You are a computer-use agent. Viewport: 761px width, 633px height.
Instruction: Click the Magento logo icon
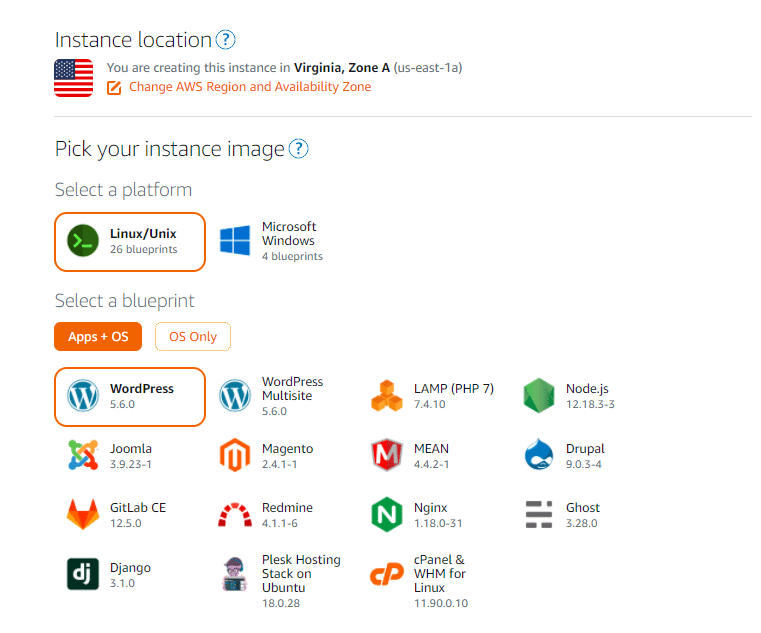pos(235,455)
